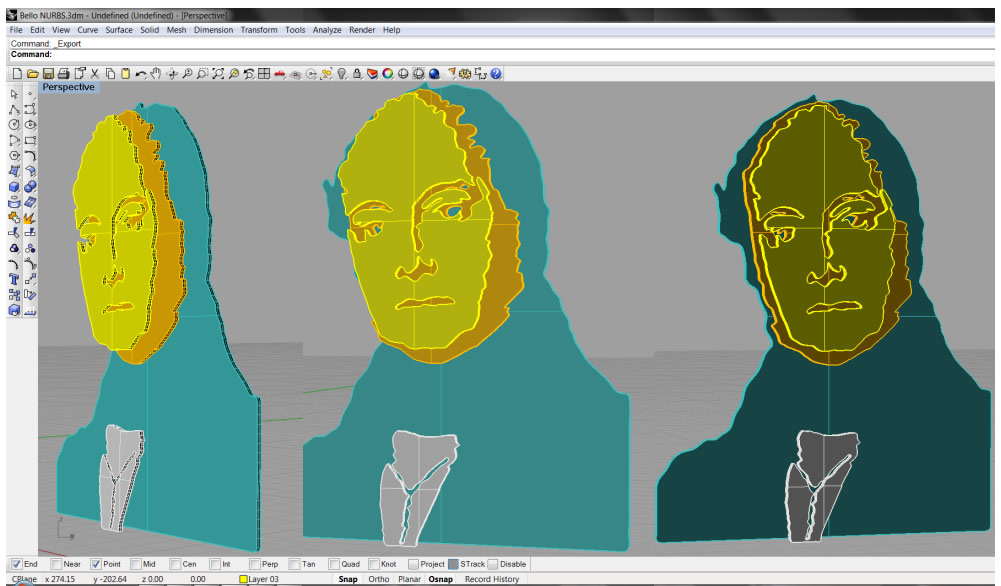The height and width of the screenshot is (586, 1001).
Task: Toggle Ortho in the status bar
Action: point(379,580)
